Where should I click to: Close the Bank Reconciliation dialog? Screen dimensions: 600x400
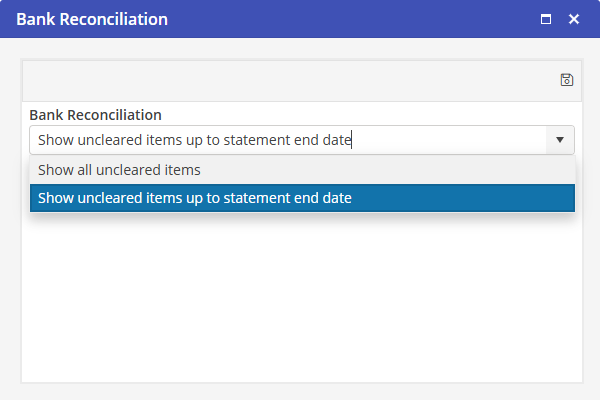tap(574, 19)
